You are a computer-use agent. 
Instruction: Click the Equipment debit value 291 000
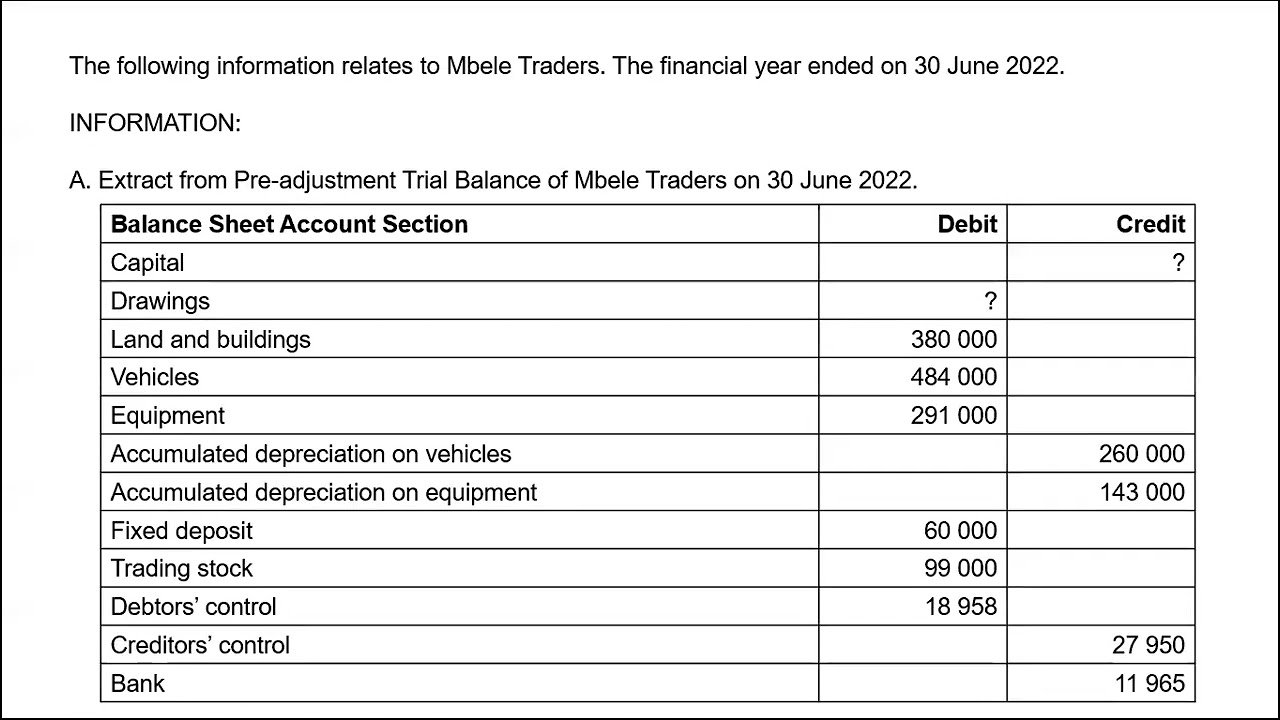coord(953,416)
